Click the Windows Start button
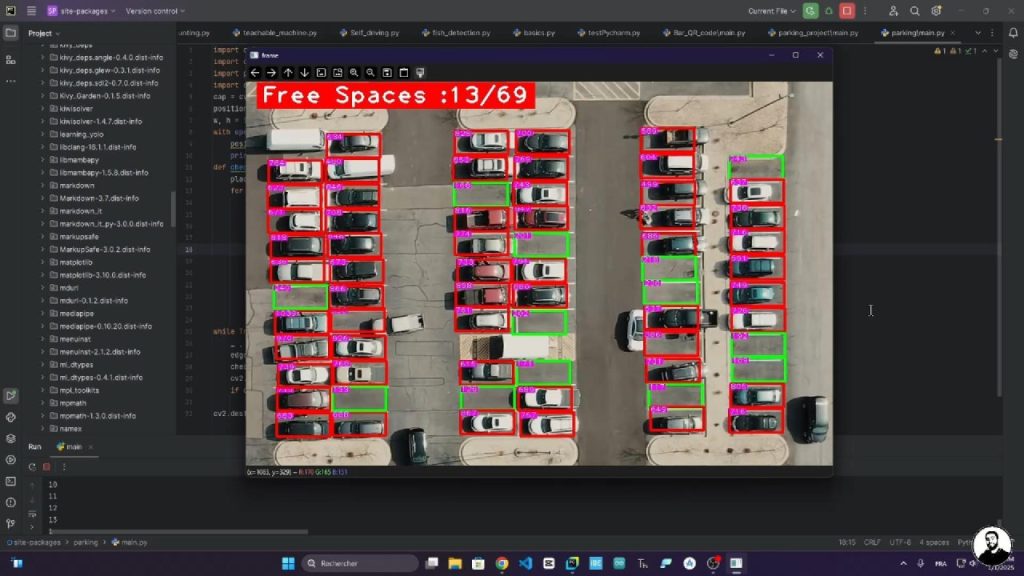 click(x=288, y=563)
